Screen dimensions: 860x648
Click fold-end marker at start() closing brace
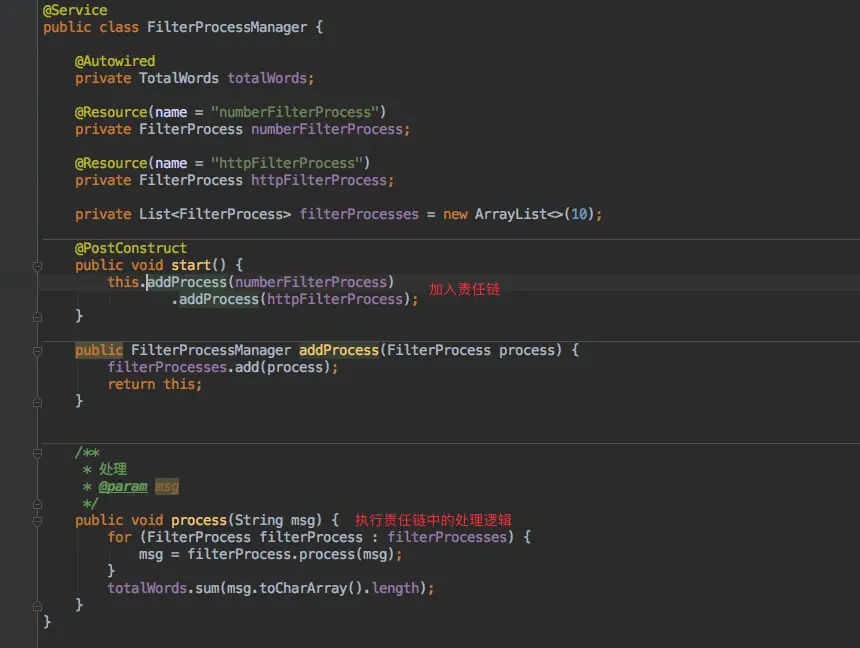coord(37,317)
